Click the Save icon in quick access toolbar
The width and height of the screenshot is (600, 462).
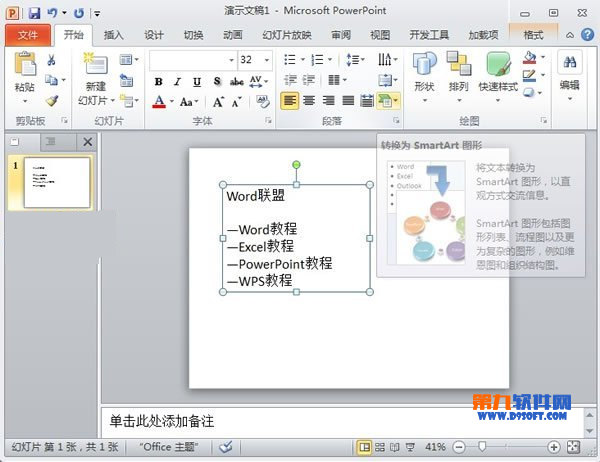click(34, 12)
